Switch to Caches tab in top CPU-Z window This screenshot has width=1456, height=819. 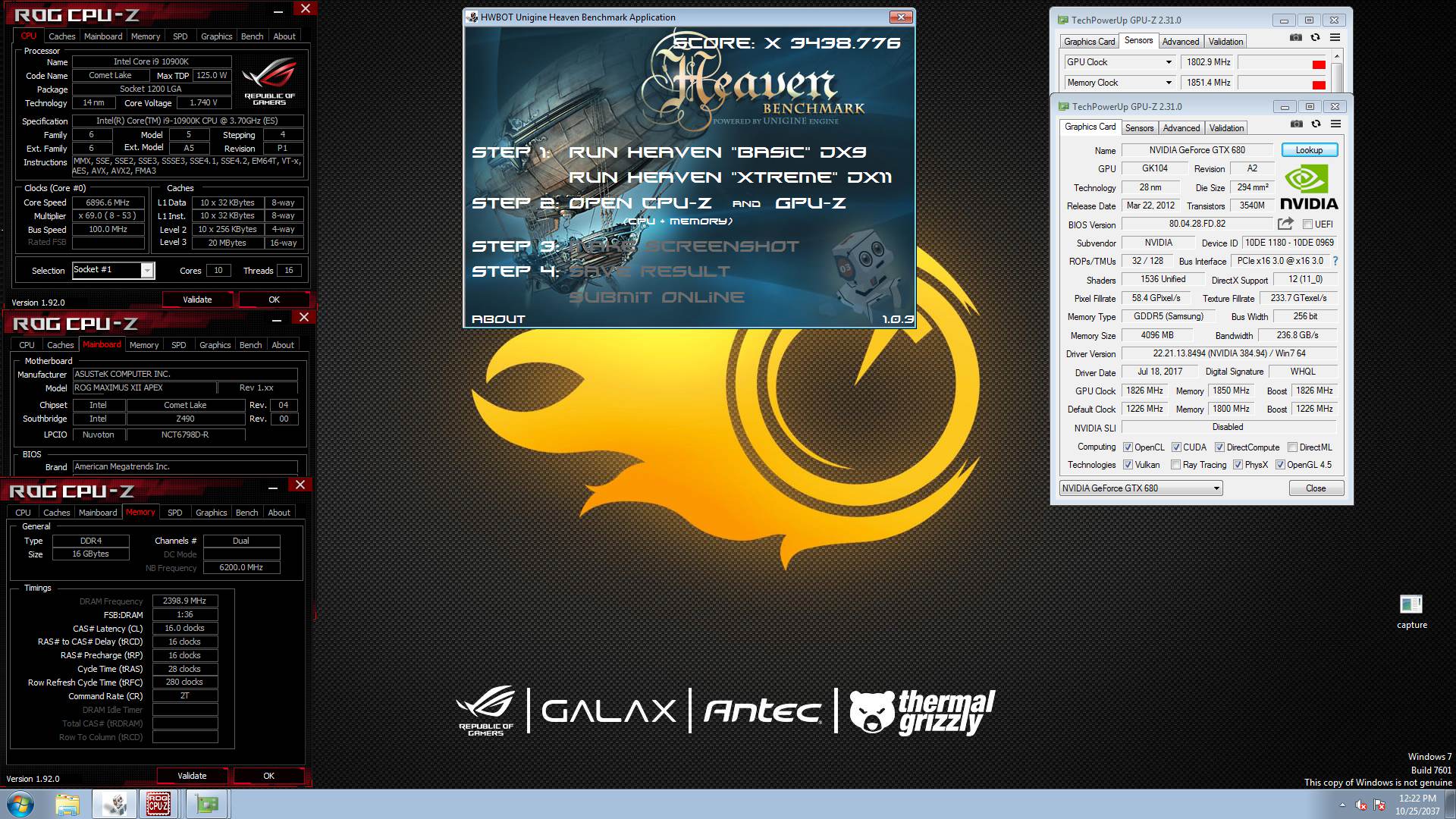click(61, 36)
